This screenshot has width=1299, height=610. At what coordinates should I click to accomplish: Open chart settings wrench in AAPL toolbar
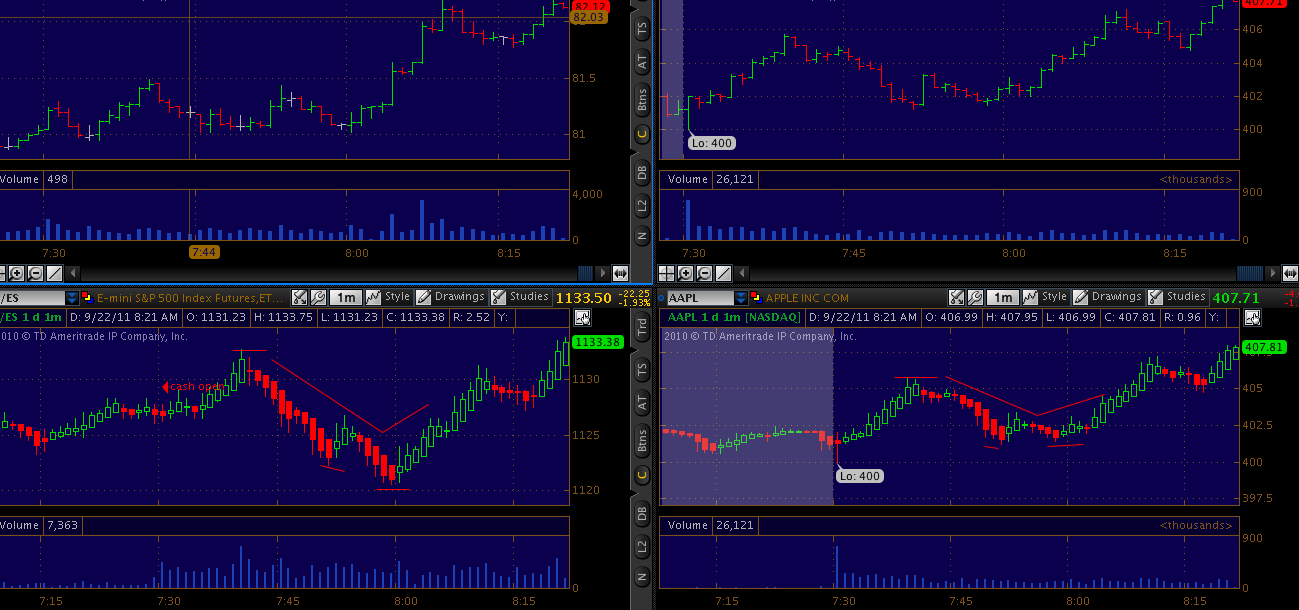click(976, 297)
